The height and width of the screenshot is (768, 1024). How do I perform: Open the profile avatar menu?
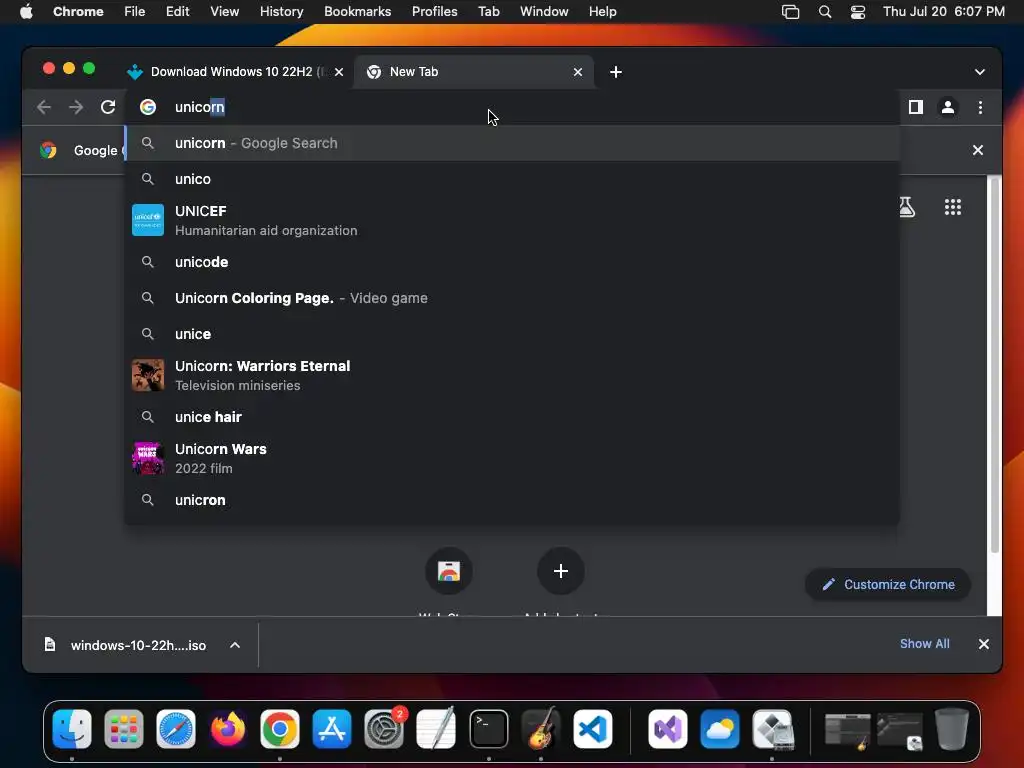[948, 107]
